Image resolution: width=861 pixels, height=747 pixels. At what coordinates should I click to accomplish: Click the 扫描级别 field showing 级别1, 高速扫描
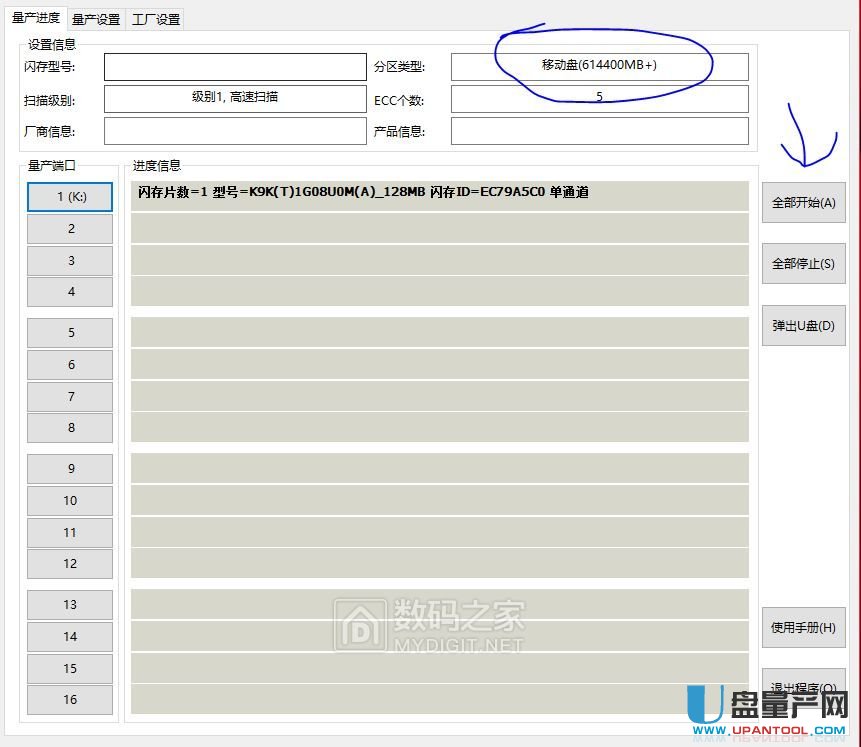point(235,99)
